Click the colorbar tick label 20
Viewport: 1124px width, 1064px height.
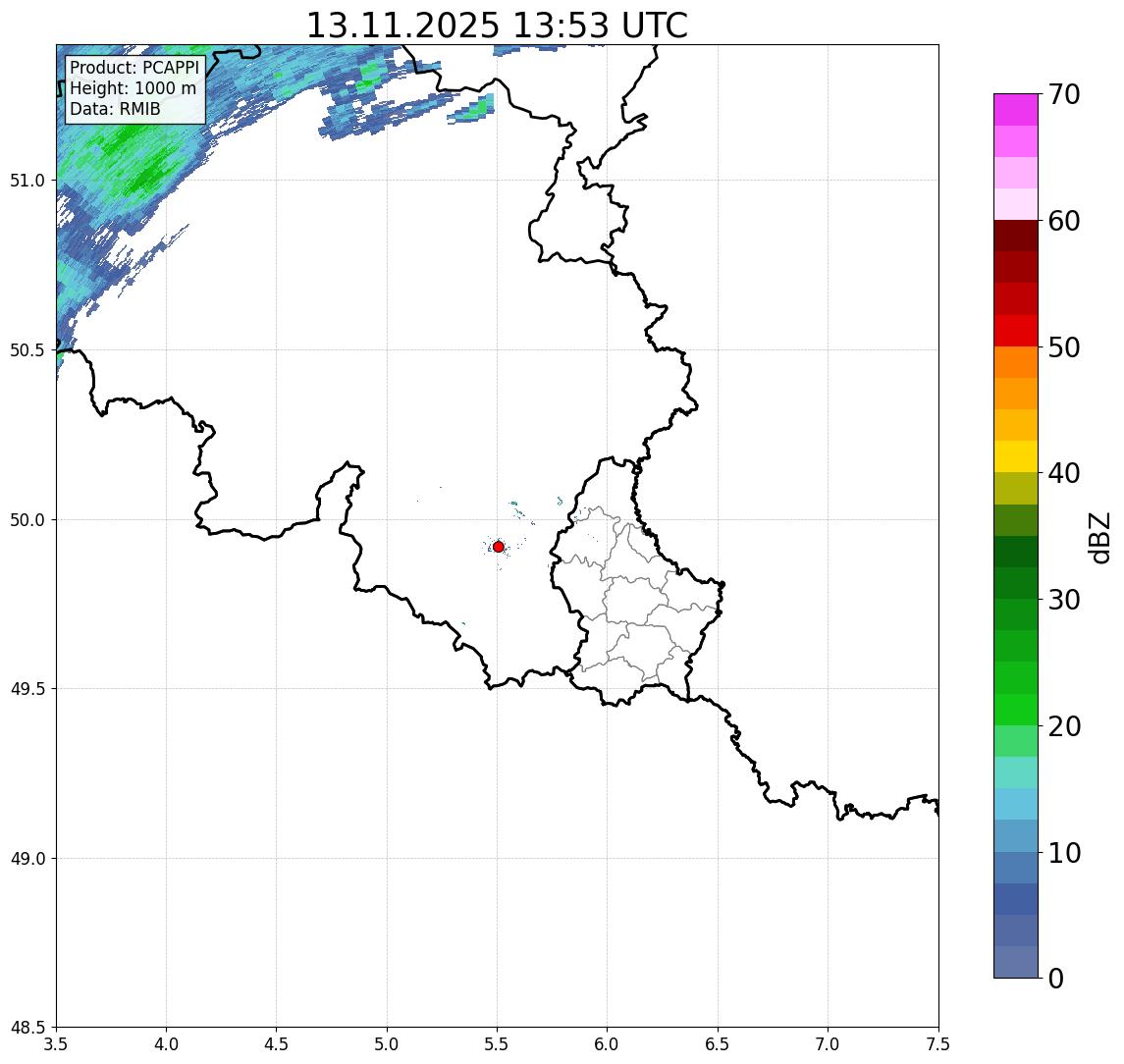point(1064,726)
